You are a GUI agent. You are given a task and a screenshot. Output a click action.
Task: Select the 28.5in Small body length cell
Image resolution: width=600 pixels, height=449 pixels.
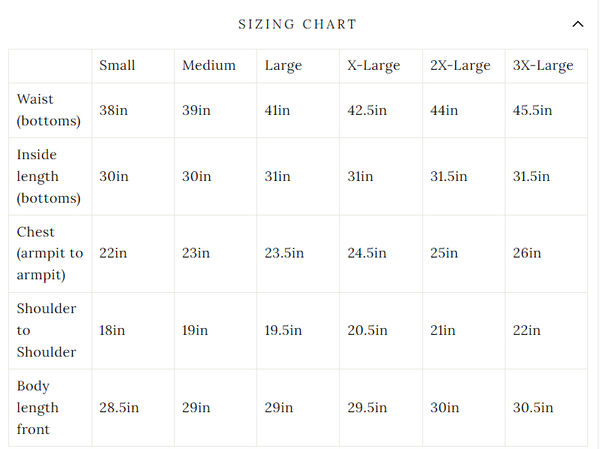click(119, 407)
